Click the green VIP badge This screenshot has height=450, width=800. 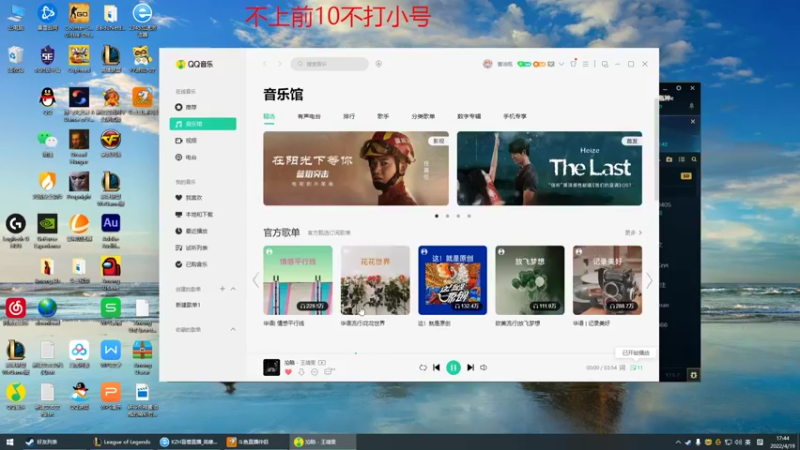[x=524, y=64]
